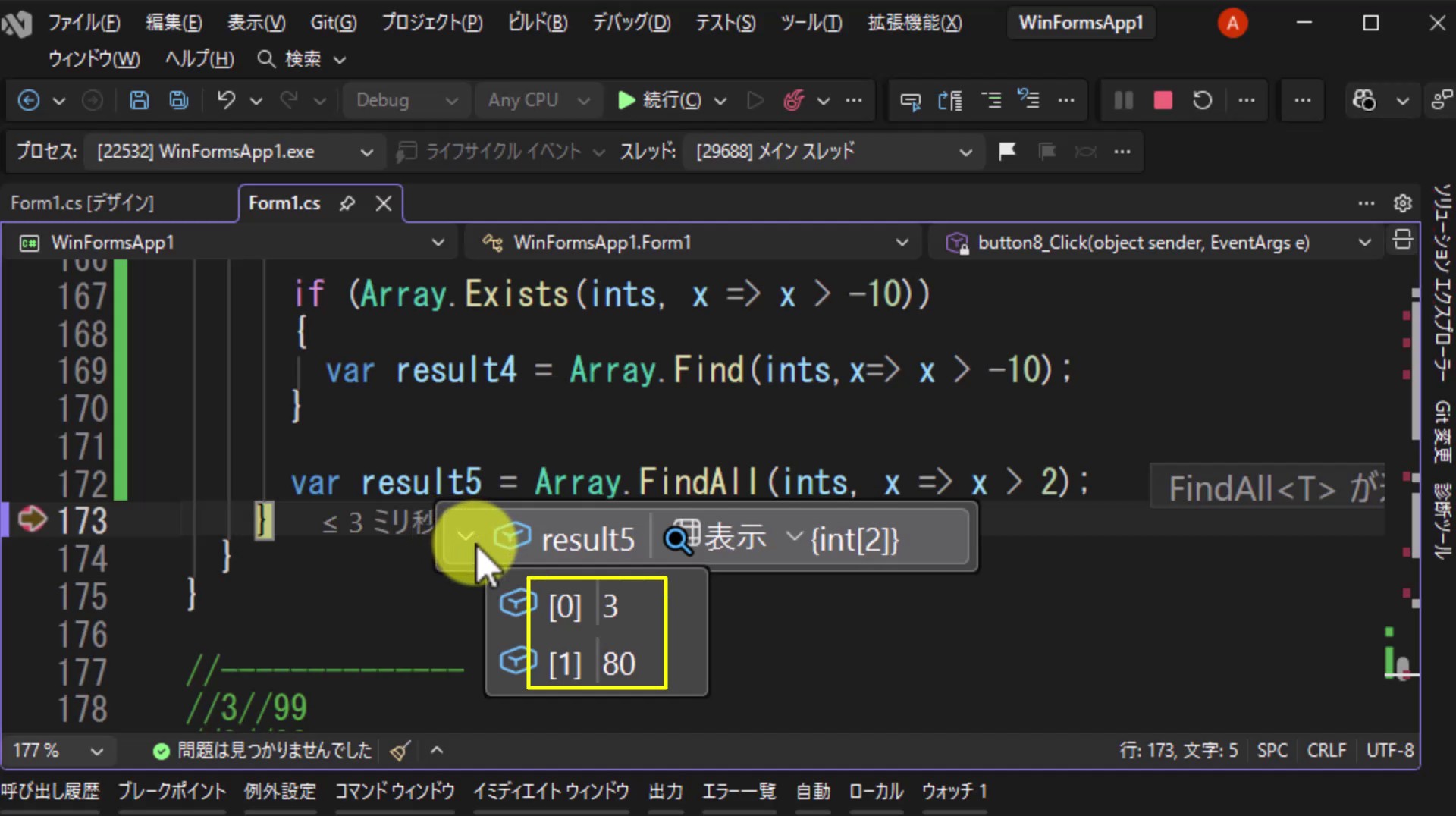Expand the visualizer dropdown arrow beside 表示

pos(793,537)
